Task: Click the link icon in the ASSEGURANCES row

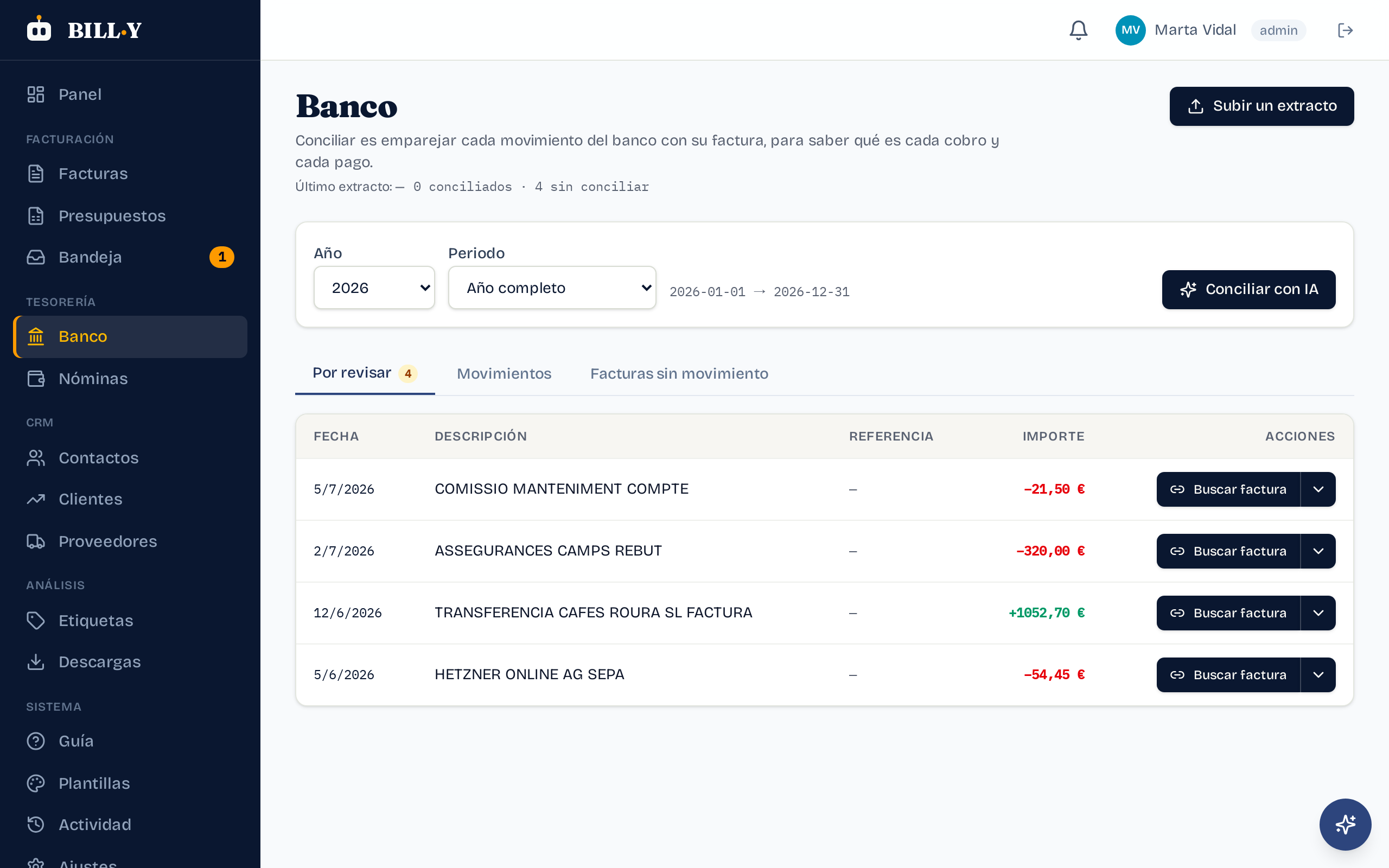Action: pos(1177,551)
